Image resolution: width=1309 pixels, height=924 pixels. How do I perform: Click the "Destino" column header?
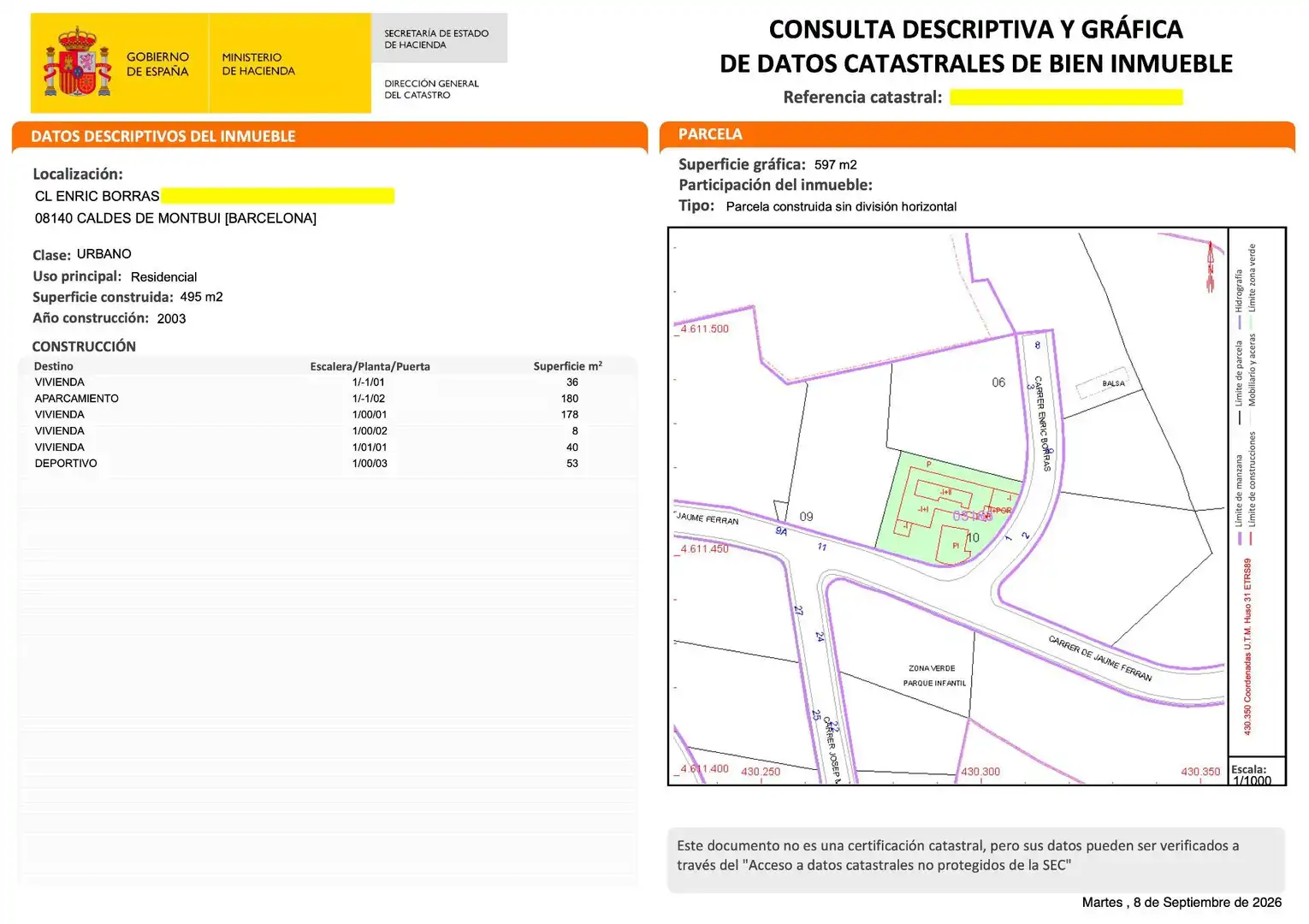pyautogui.click(x=54, y=366)
